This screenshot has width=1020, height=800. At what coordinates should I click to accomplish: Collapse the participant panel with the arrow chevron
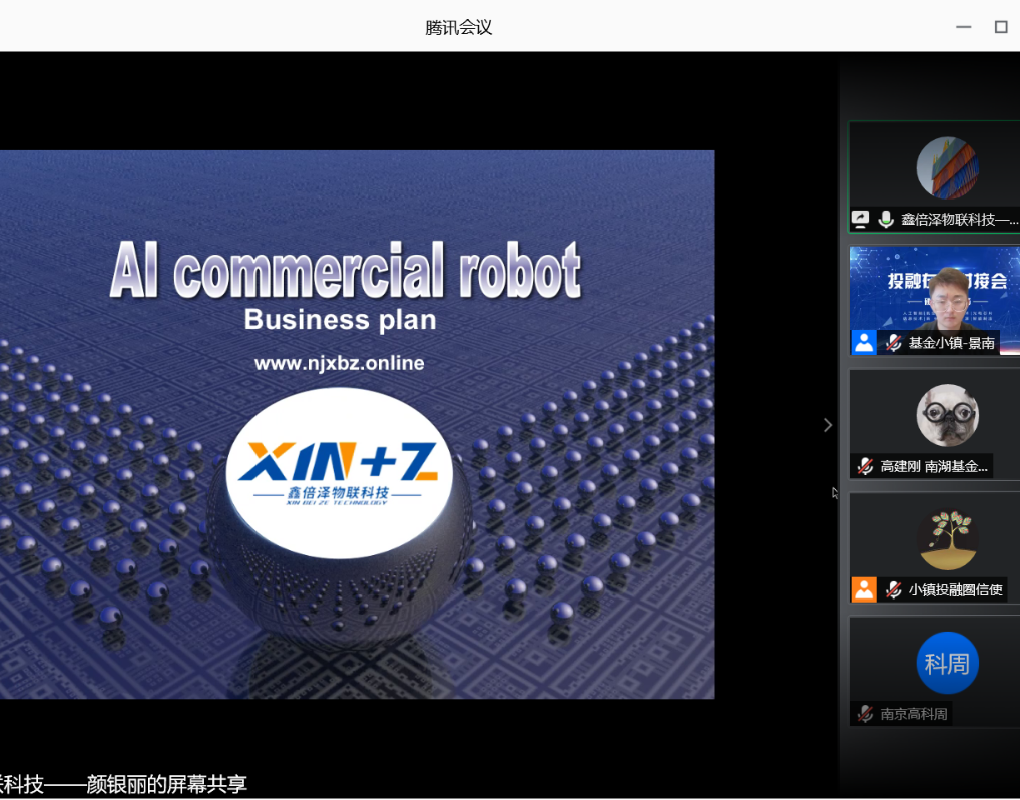tap(827, 425)
